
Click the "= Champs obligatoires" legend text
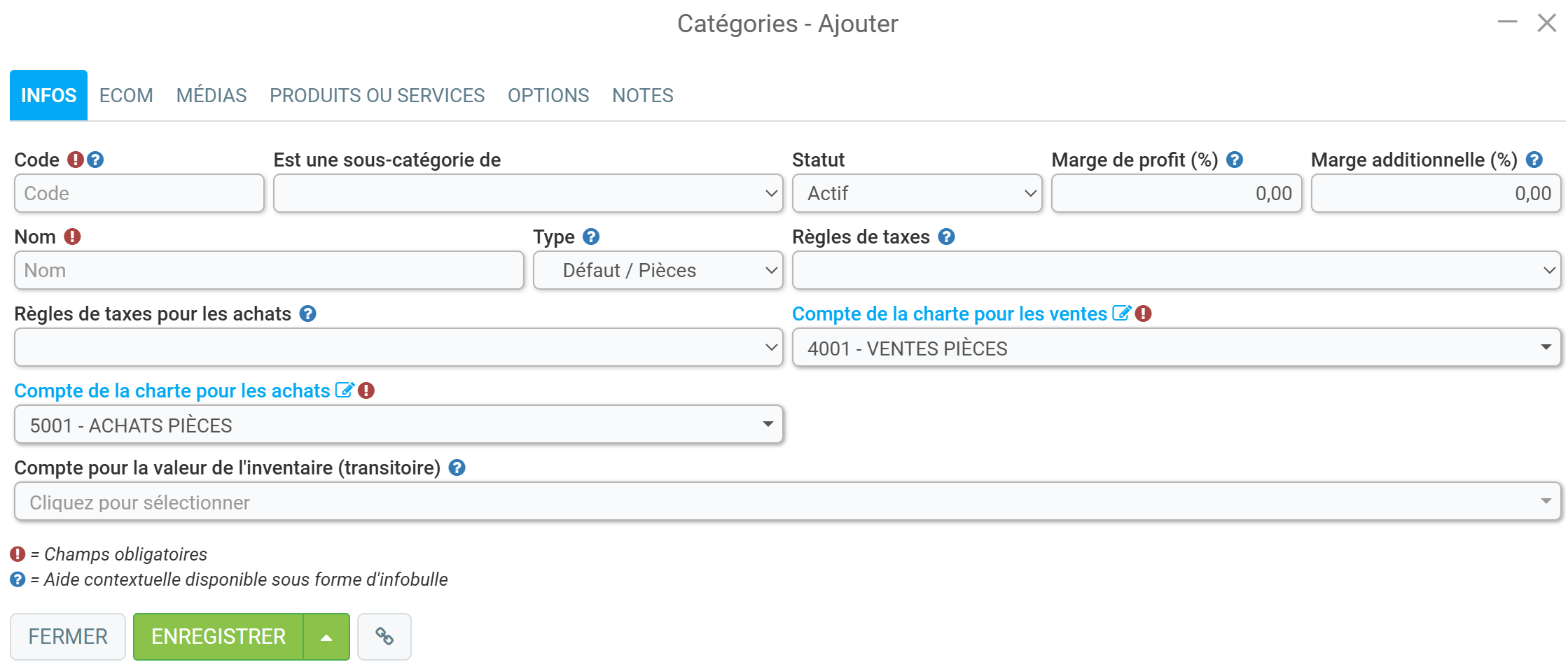coord(119,554)
